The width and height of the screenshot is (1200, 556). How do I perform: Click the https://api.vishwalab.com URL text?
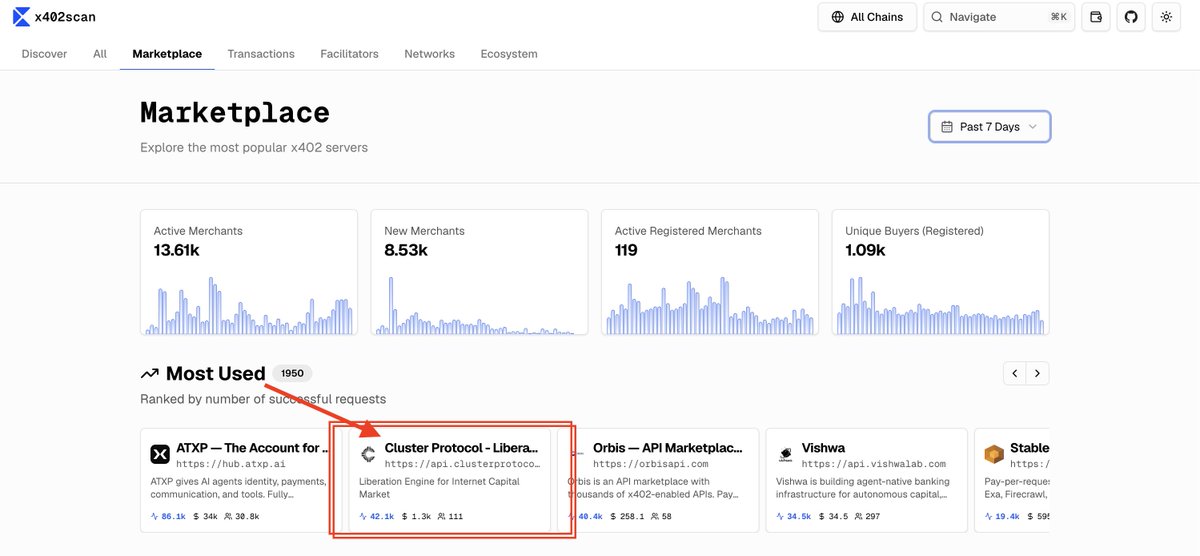pyautogui.click(x=874, y=464)
